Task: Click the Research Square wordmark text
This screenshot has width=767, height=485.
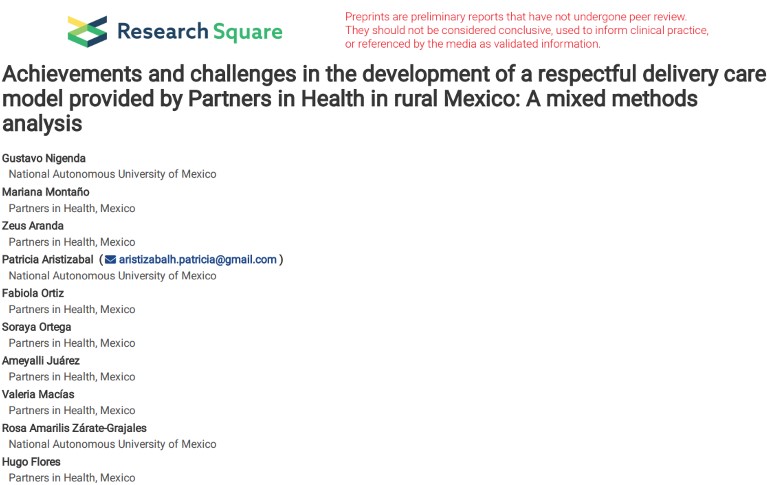Action: (x=200, y=31)
